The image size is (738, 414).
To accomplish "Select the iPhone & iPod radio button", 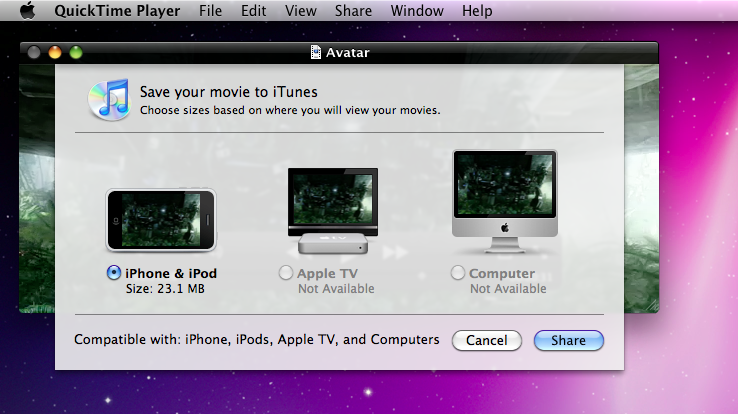I will coord(114,272).
